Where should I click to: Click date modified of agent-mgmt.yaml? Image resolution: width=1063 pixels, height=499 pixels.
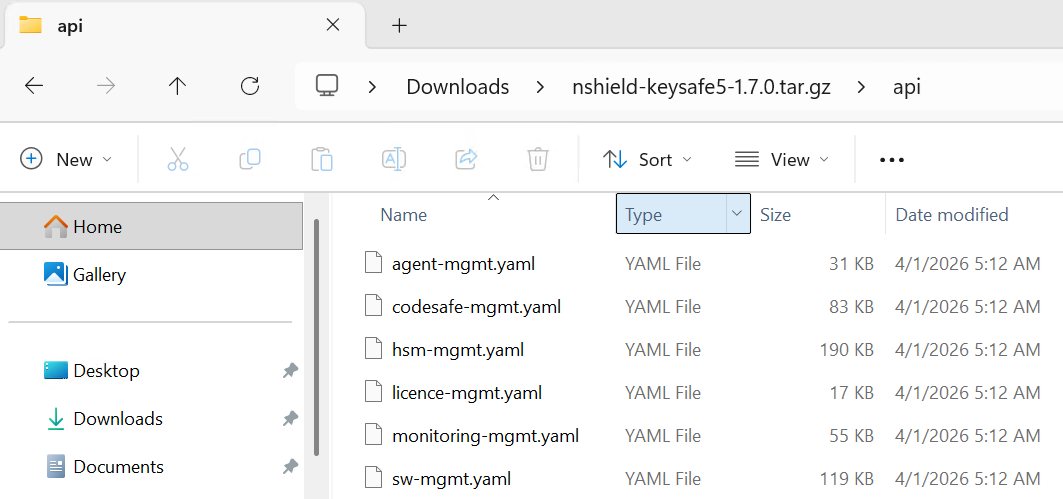point(967,264)
